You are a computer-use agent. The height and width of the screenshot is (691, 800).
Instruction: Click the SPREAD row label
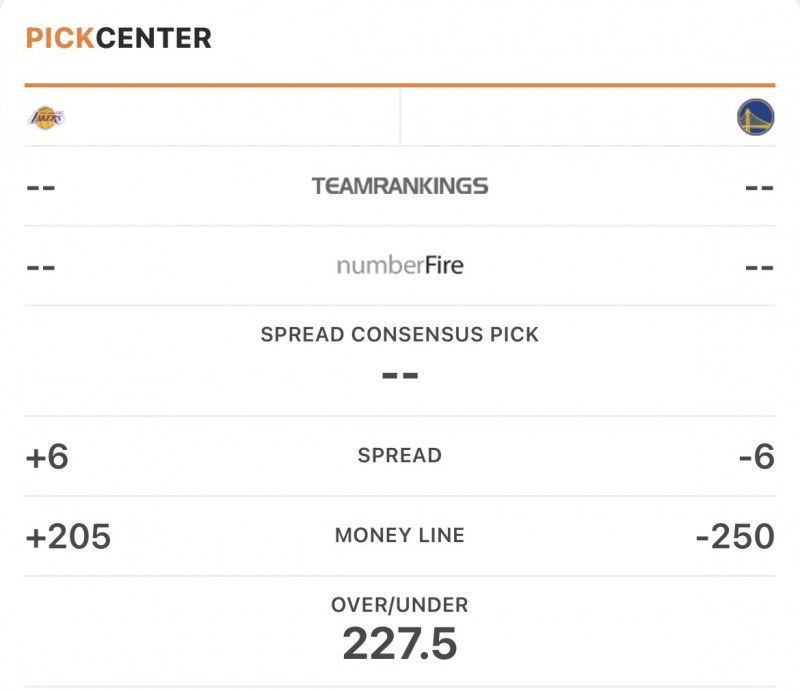400,456
